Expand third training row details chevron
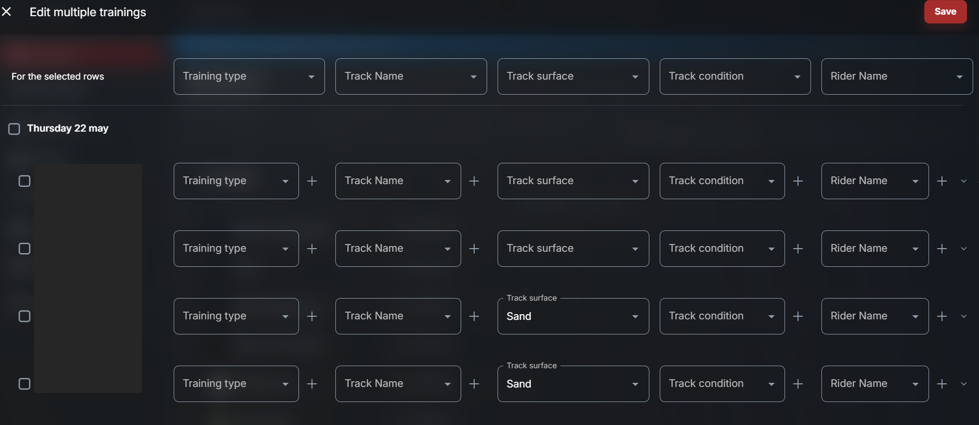The image size is (979, 425). tap(963, 316)
